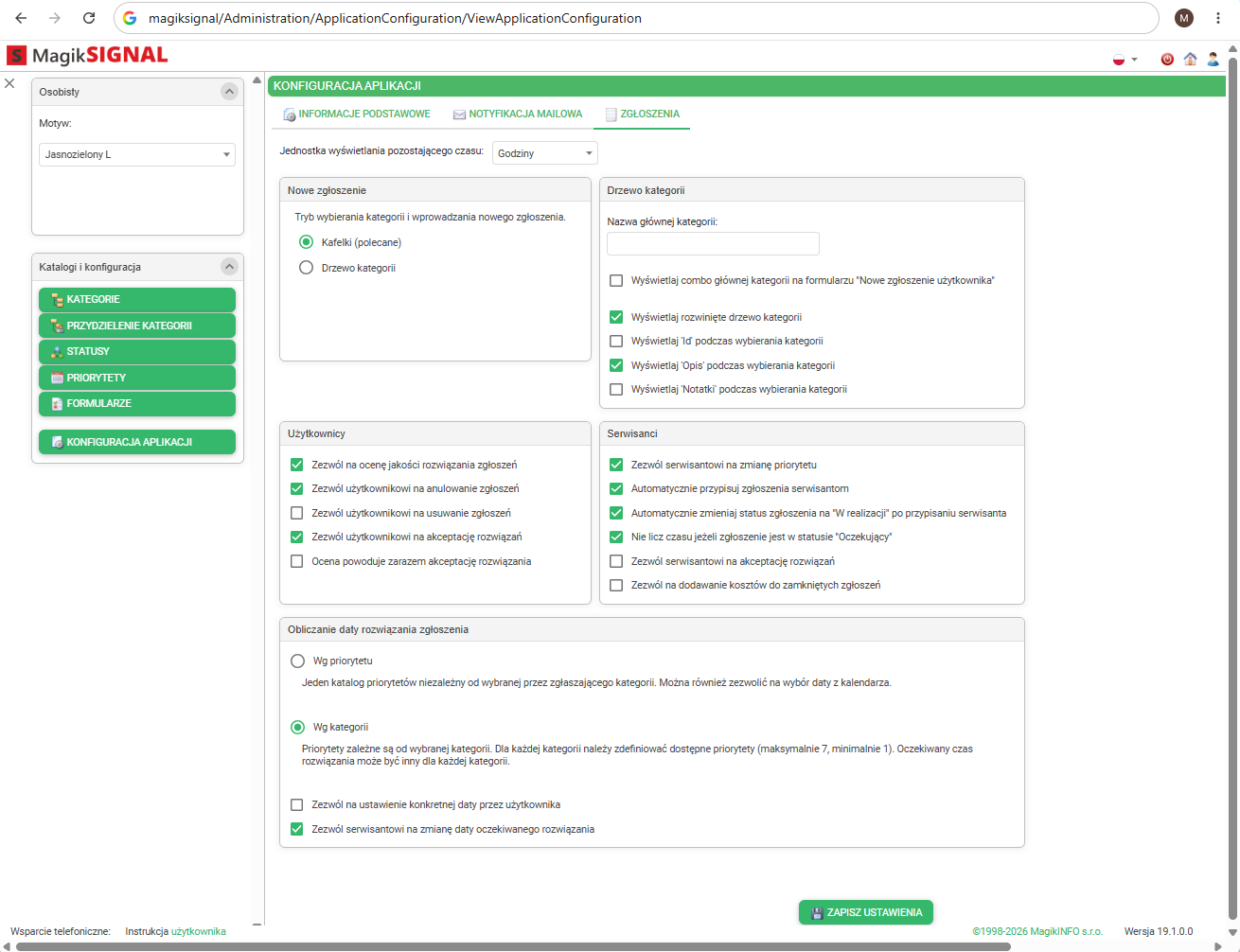Open the Motyw theme dropdown
1240x952 pixels.
point(137,154)
